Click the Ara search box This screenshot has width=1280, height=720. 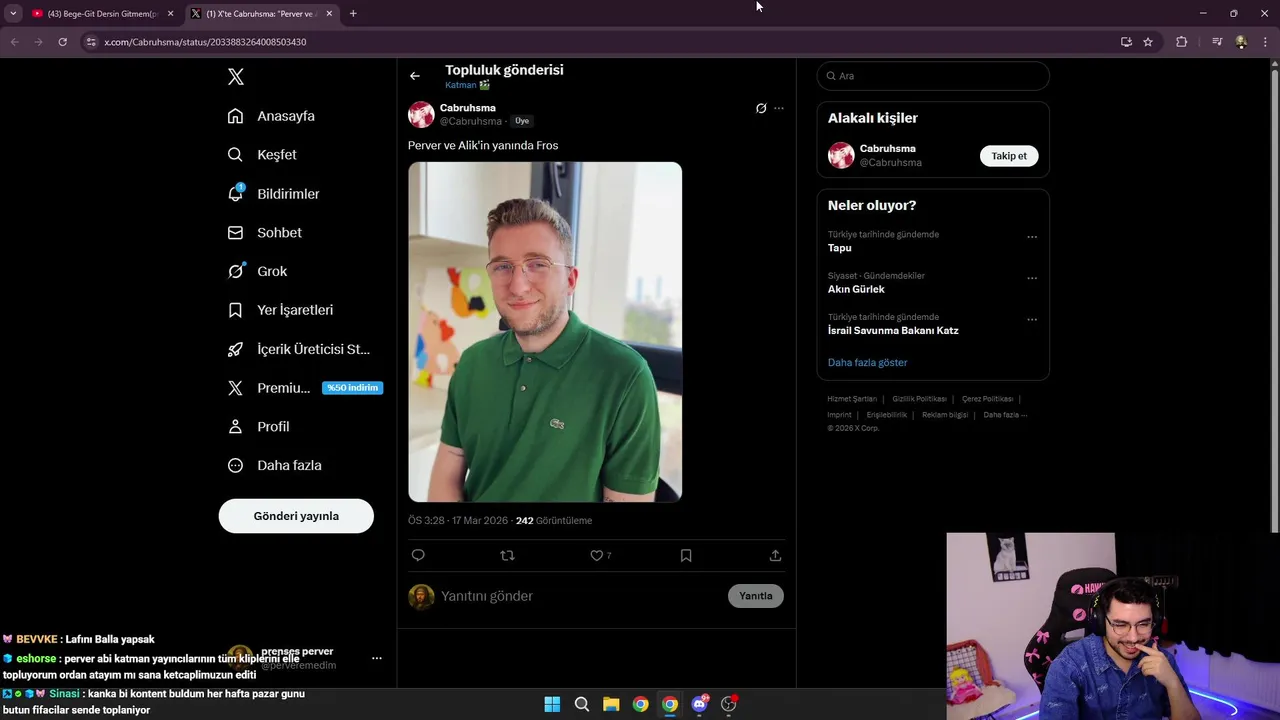coord(933,76)
